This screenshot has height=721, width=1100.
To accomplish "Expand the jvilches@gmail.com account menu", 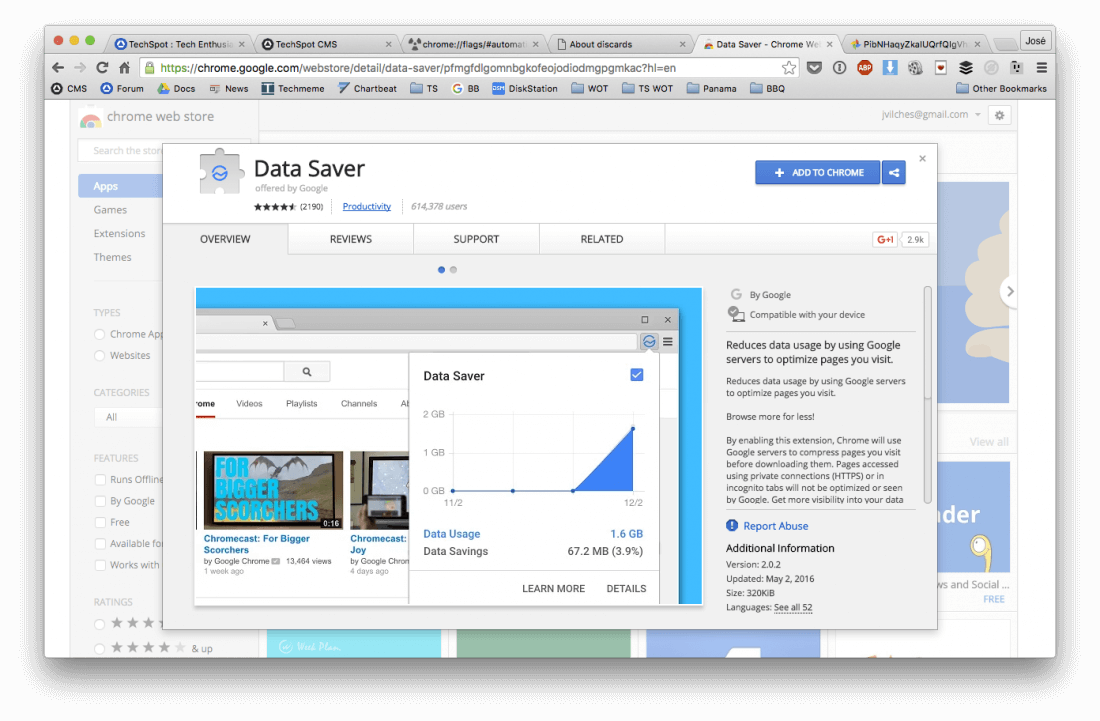I will (x=931, y=114).
